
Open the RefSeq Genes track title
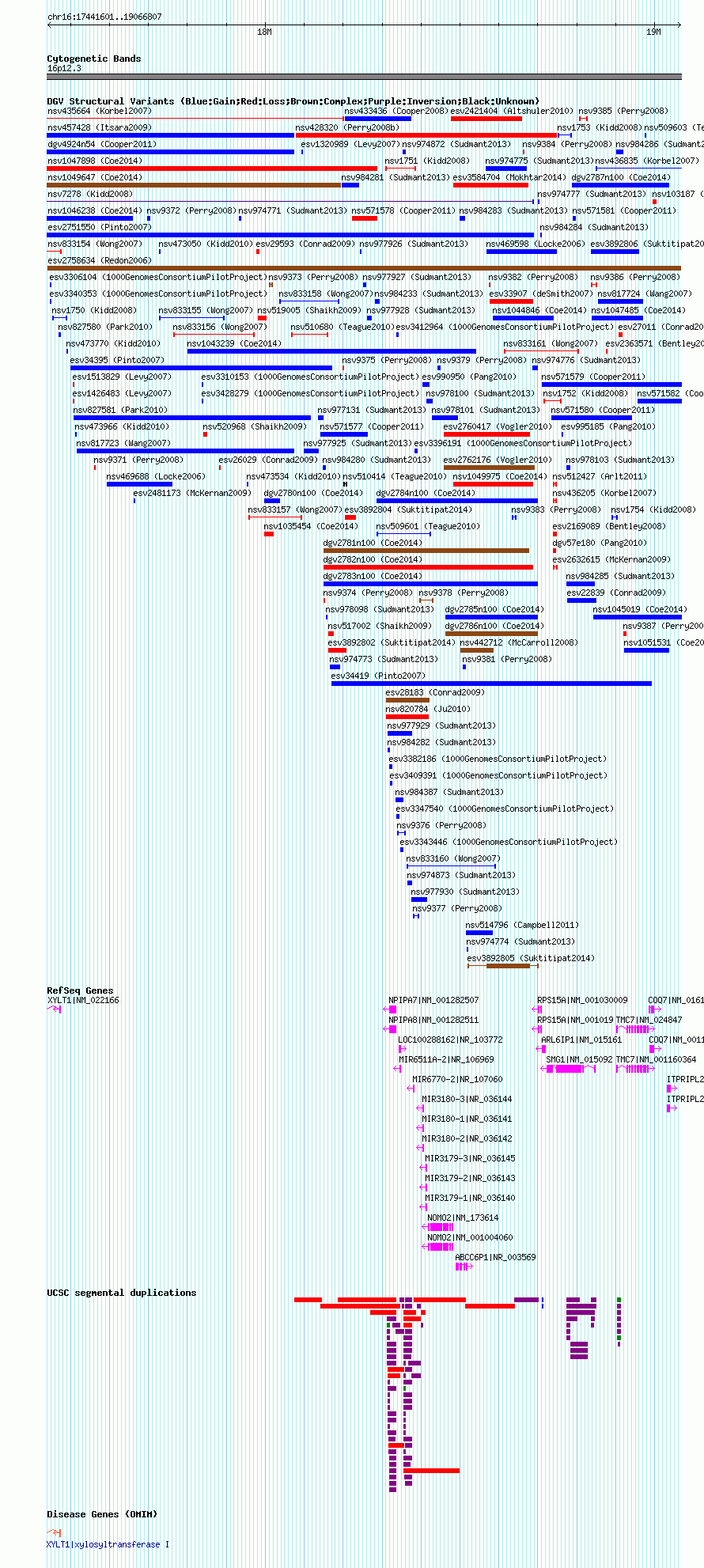[x=80, y=990]
